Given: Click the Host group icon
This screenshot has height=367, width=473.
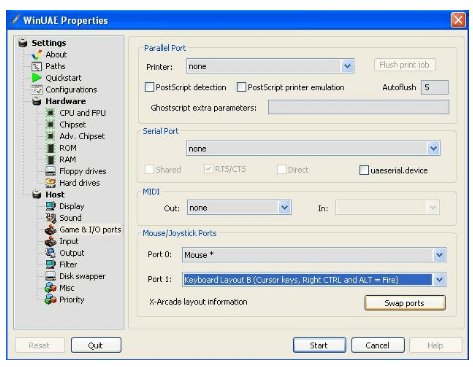Looking at the screenshot, I should pos(36,194).
